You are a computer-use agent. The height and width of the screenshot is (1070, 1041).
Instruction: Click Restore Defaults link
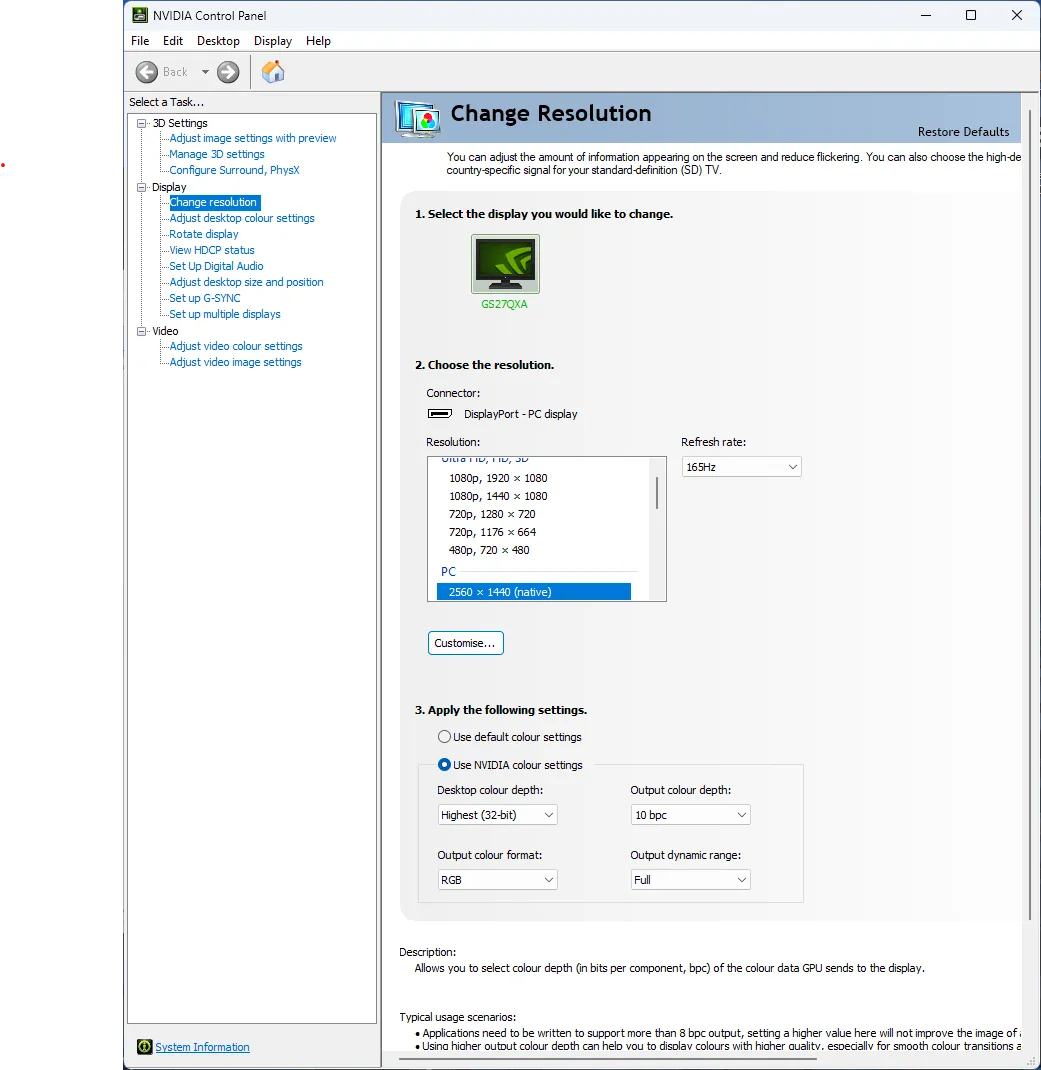tap(963, 132)
